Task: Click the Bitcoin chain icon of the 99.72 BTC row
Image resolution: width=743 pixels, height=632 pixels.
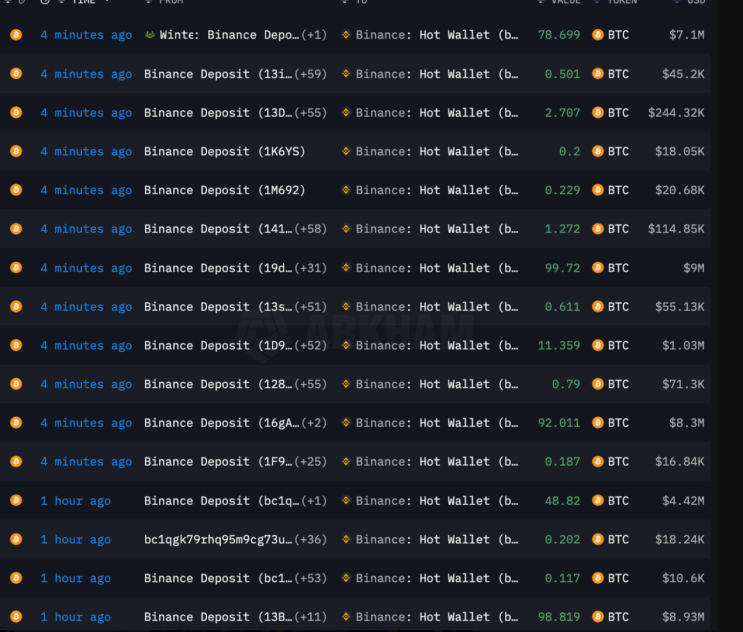Action: (x=16, y=268)
